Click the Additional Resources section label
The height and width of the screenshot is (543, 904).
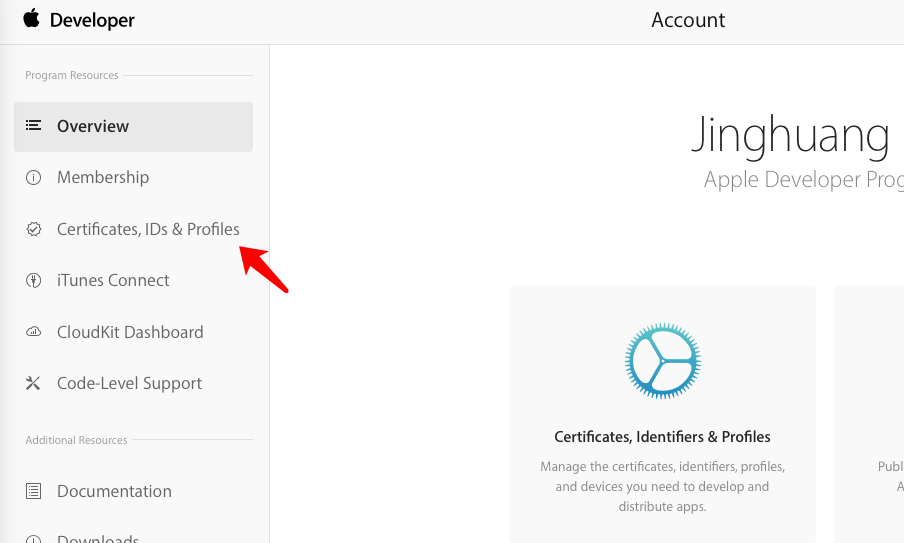[x=76, y=440]
